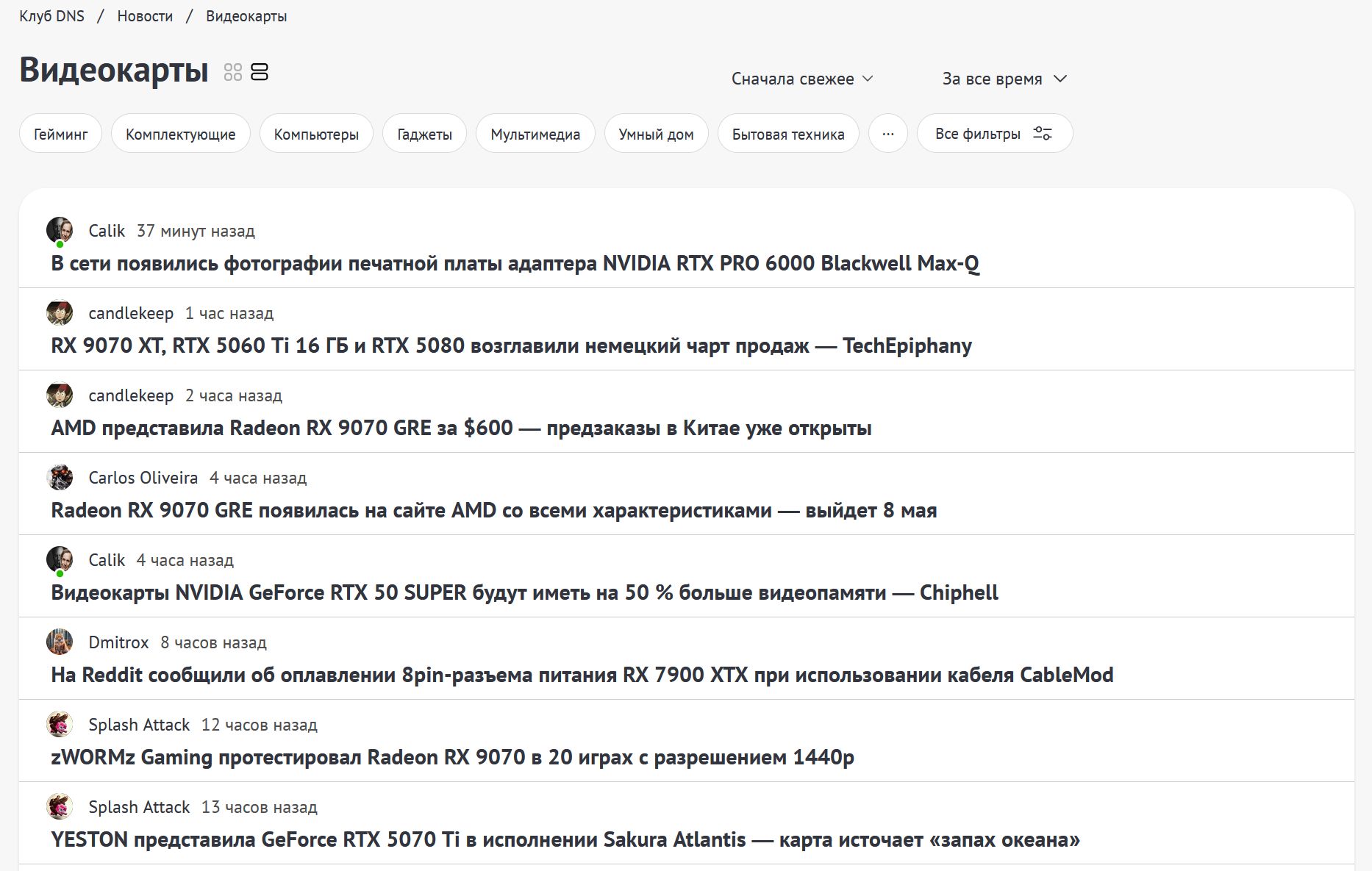The width and height of the screenshot is (1372, 871).
Task: Click the Видеокарты breadcrumb
Action: pyautogui.click(x=246, y=16)
